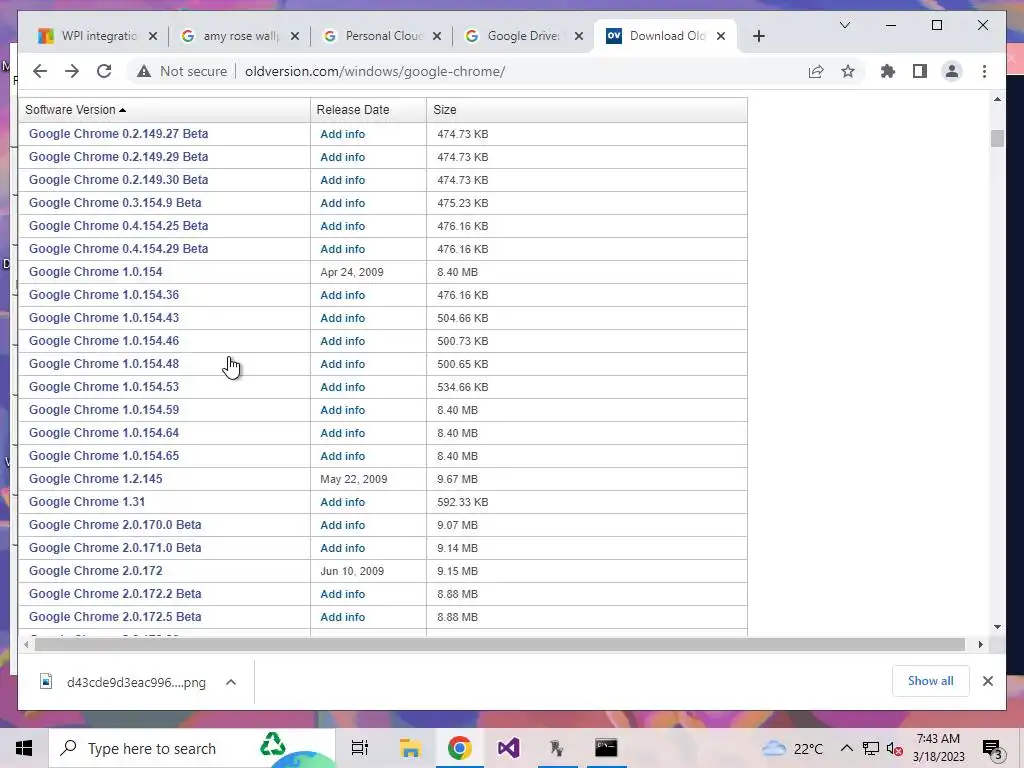Click horizontal scrollbar right arrow

(980, 645)
